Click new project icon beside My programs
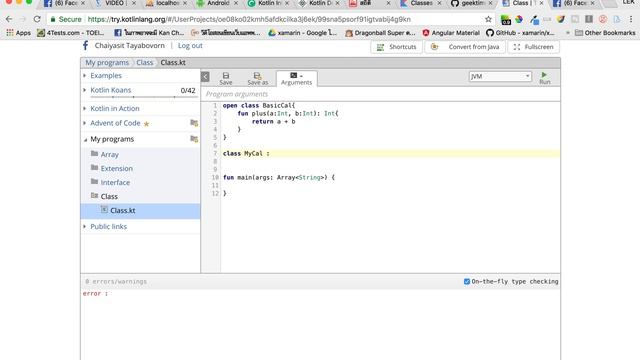640x360 pixels. click(x=194, y=139)
